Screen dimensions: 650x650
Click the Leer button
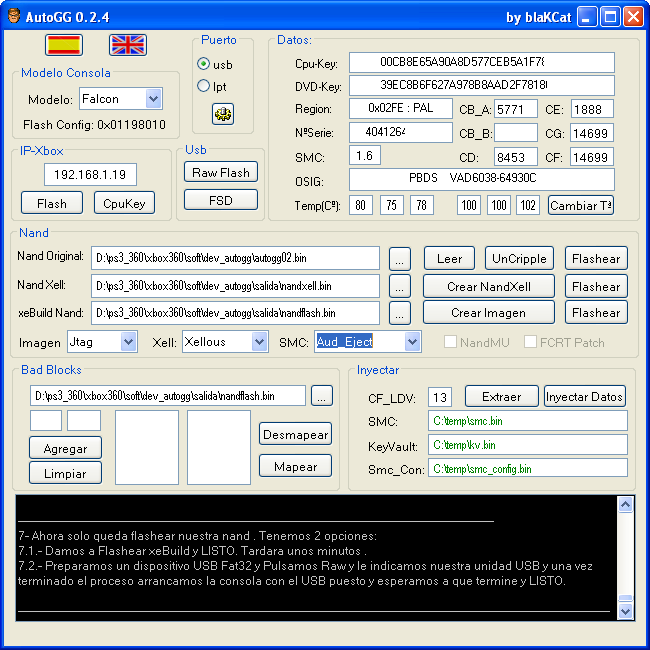(449, 258)
